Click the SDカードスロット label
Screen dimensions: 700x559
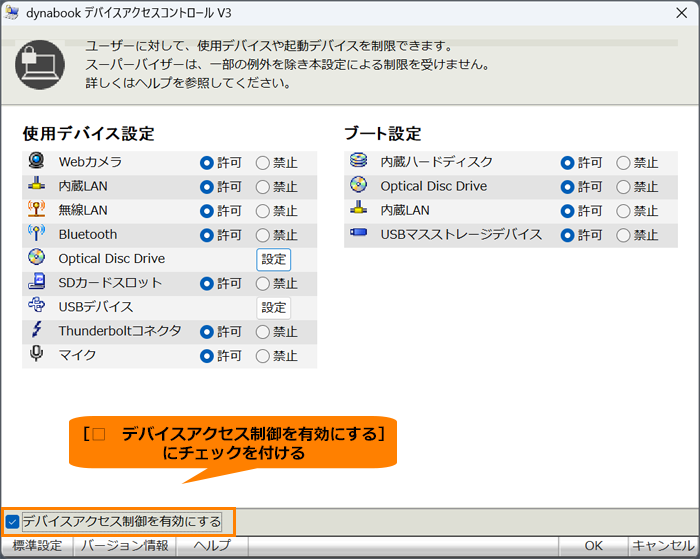[110, 283]
